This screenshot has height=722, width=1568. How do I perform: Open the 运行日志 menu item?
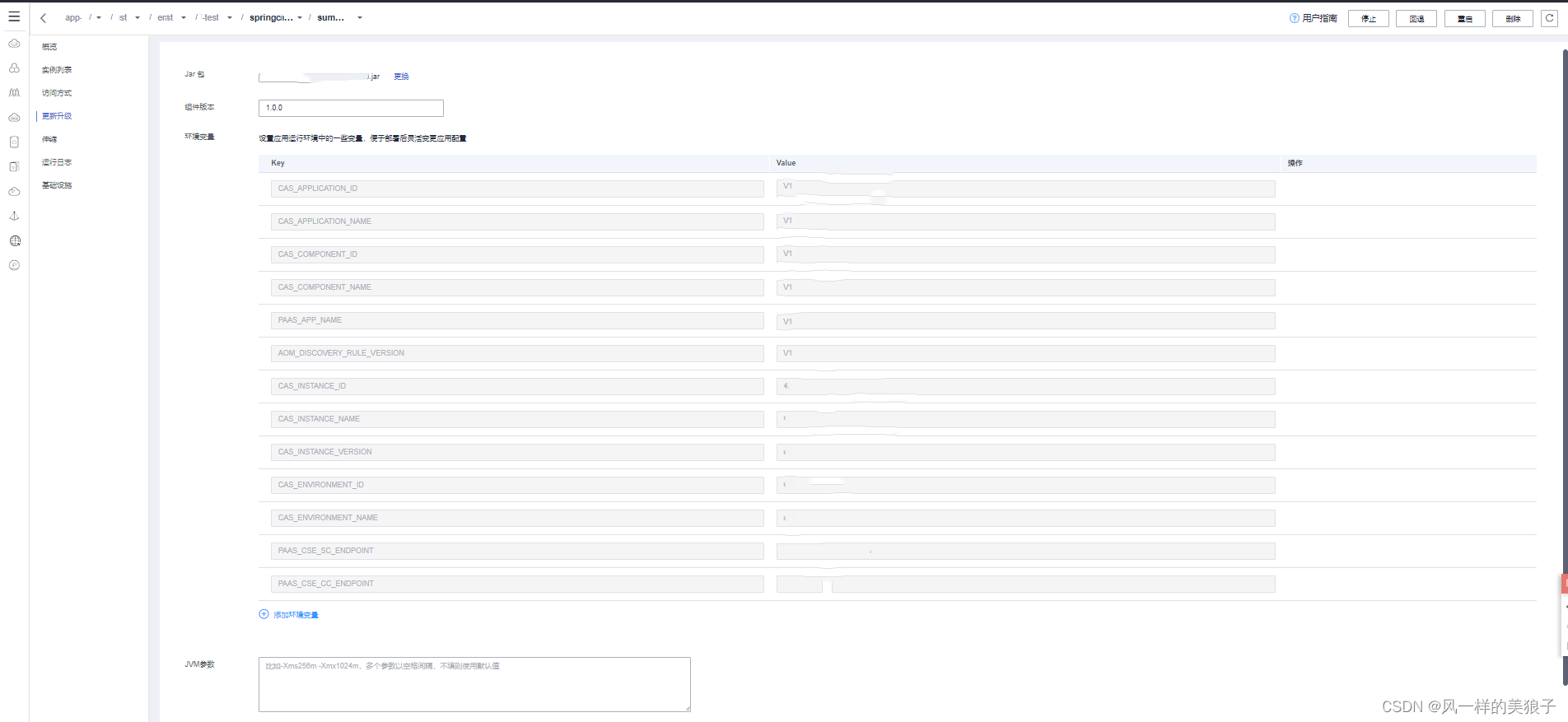pyautogui.click(x=57, y=162)
